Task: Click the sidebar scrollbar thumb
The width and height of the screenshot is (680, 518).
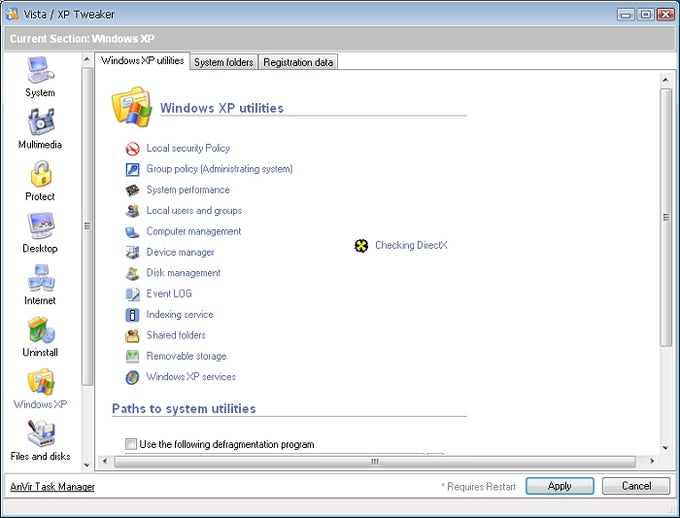Action: pyautogui.click(x=87, y=226)
